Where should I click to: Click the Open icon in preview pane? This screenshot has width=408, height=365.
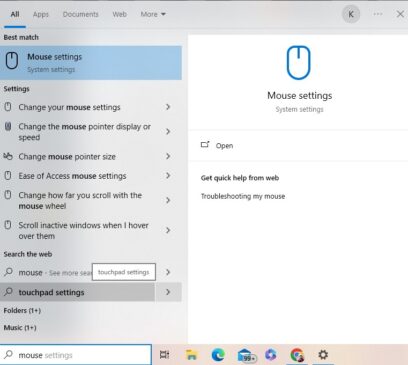(x=205, y=145)
